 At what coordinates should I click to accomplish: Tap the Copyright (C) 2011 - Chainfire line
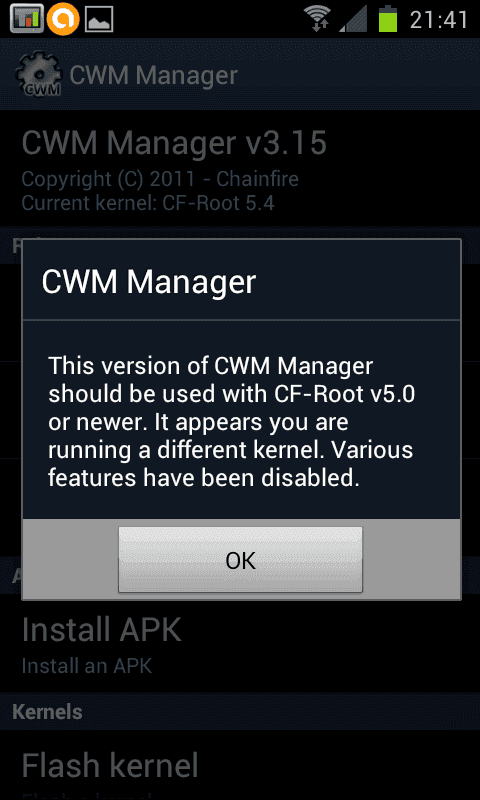(160, 179)
